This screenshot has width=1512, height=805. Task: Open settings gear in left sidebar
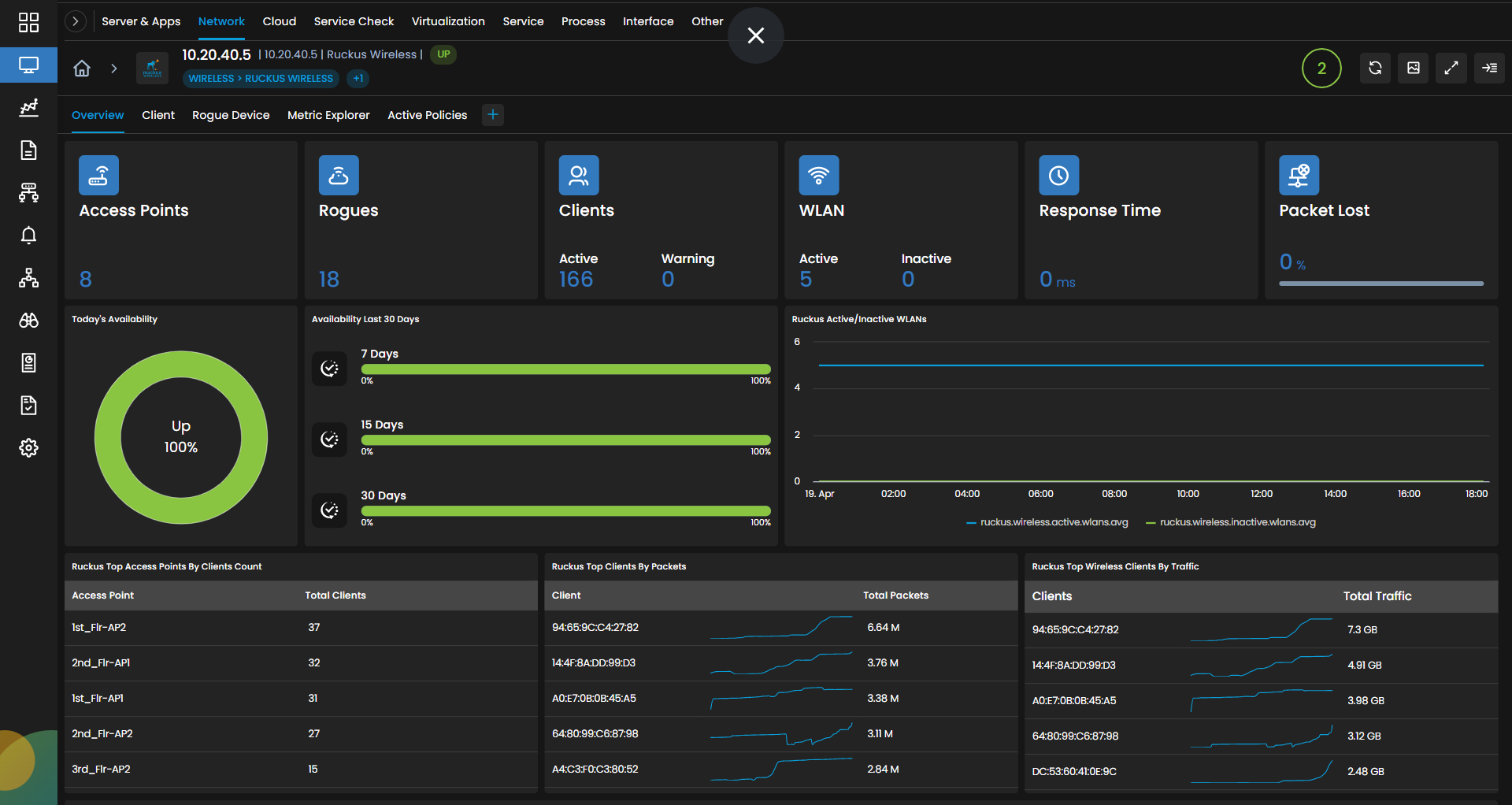28,447
